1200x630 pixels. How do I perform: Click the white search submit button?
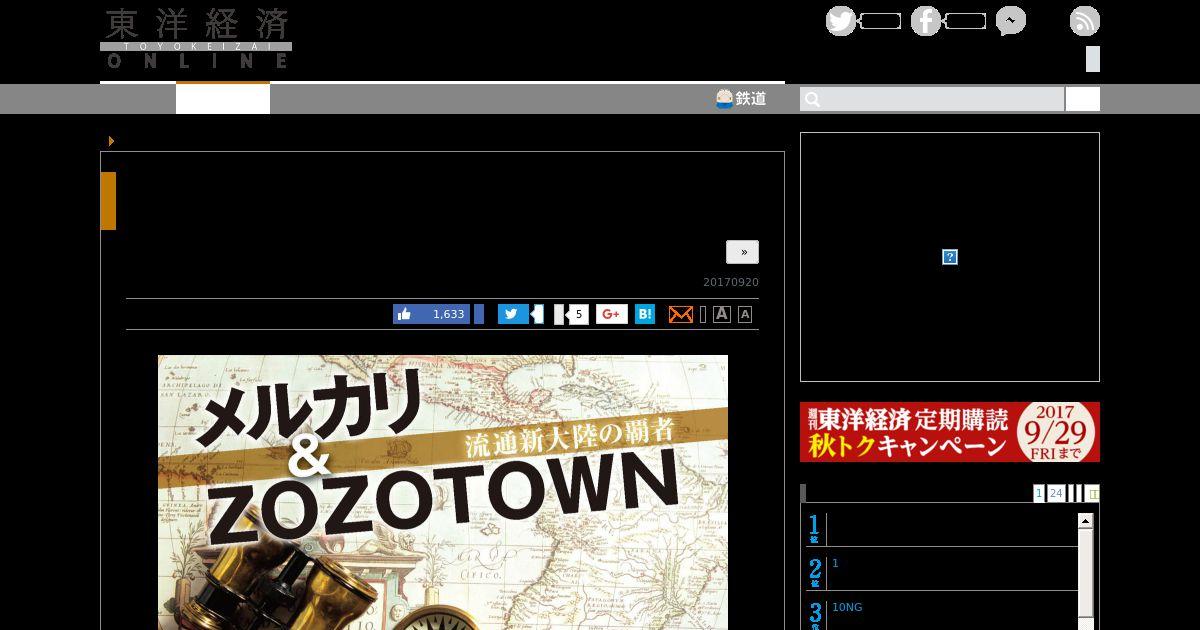1082,99
